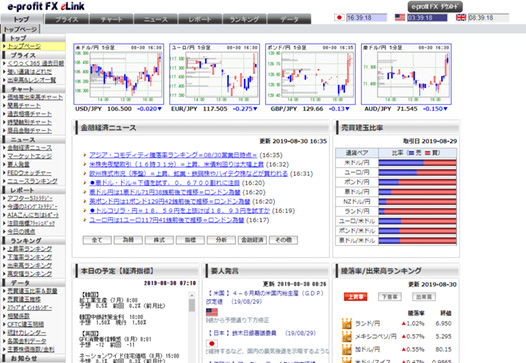526x363 pixels.
Task: Open the ランキング top navigation tab
Action: coord(244,19)
